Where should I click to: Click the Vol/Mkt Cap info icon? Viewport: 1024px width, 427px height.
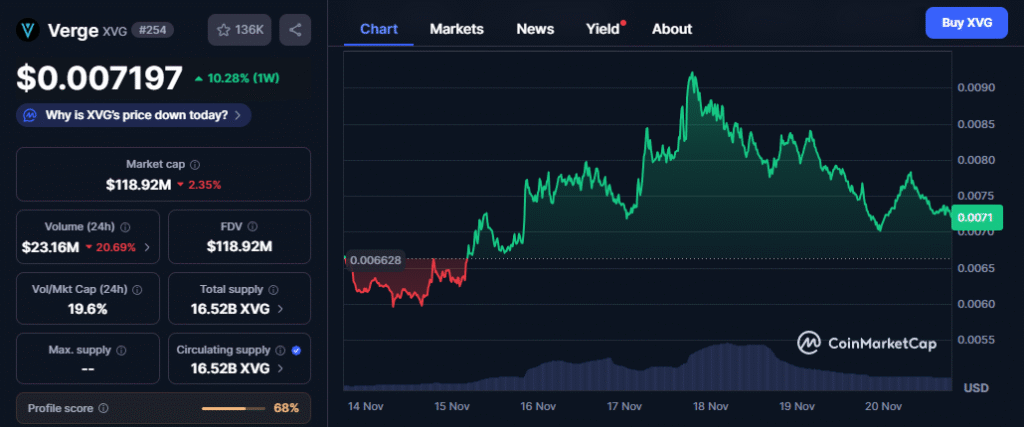click(x=137, y=289)
